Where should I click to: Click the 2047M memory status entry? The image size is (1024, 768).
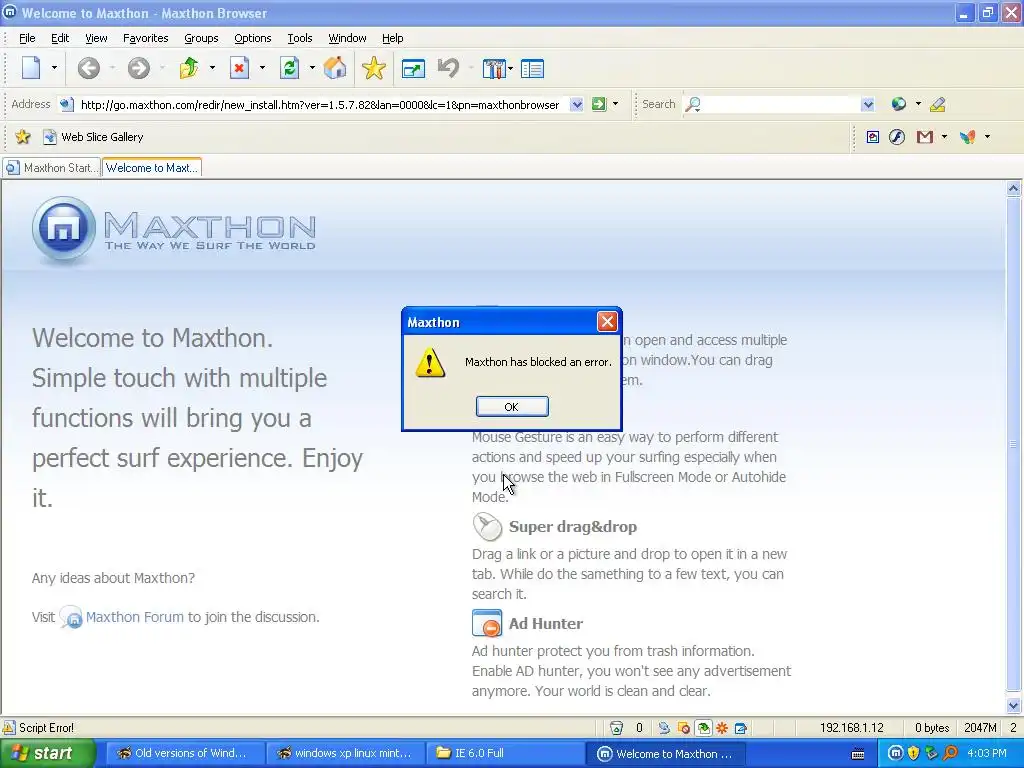(980, 728)
